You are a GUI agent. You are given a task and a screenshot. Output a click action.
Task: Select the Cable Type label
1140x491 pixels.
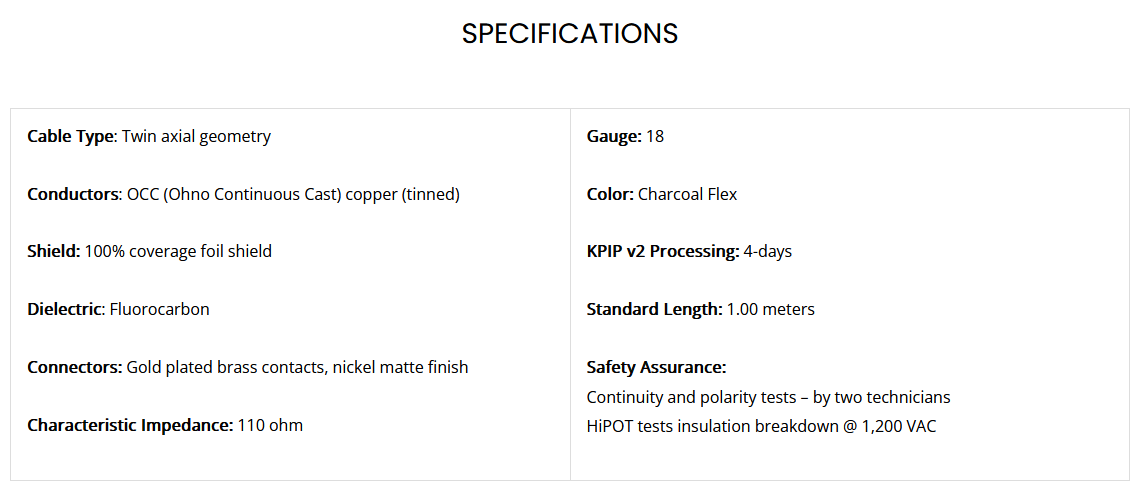click(71, 136)
